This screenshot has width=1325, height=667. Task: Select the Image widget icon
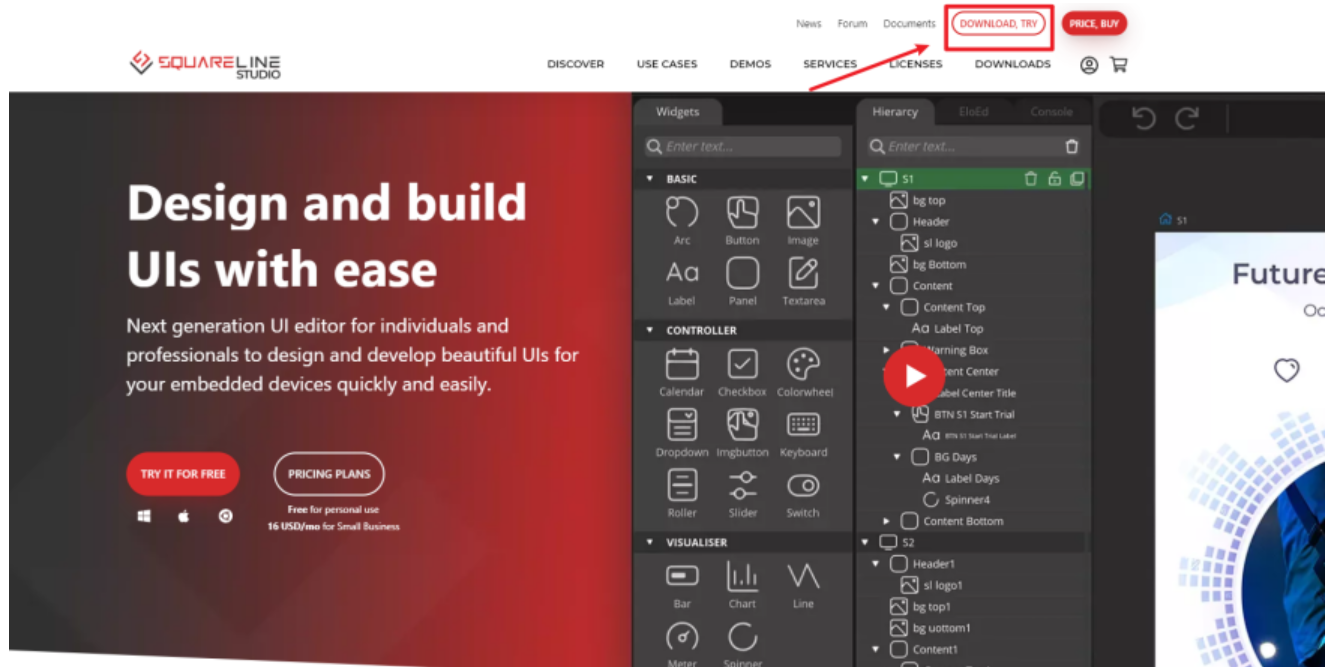tap(803, 213)
